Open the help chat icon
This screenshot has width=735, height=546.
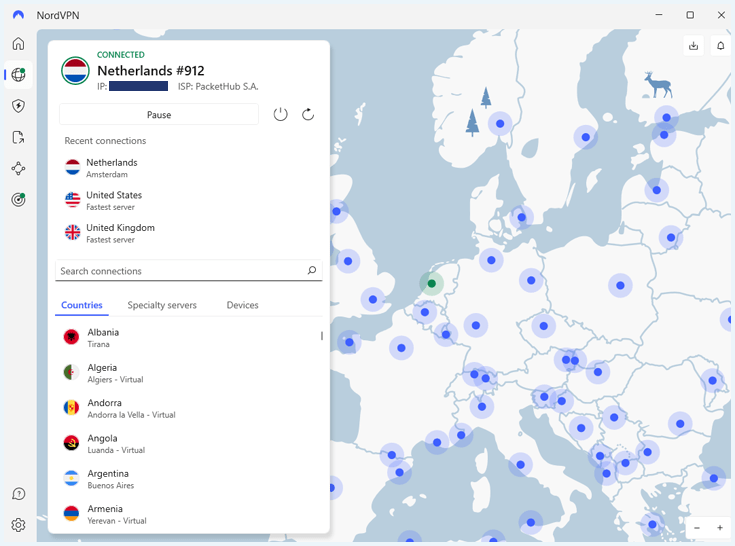click(x=18, y=494)
